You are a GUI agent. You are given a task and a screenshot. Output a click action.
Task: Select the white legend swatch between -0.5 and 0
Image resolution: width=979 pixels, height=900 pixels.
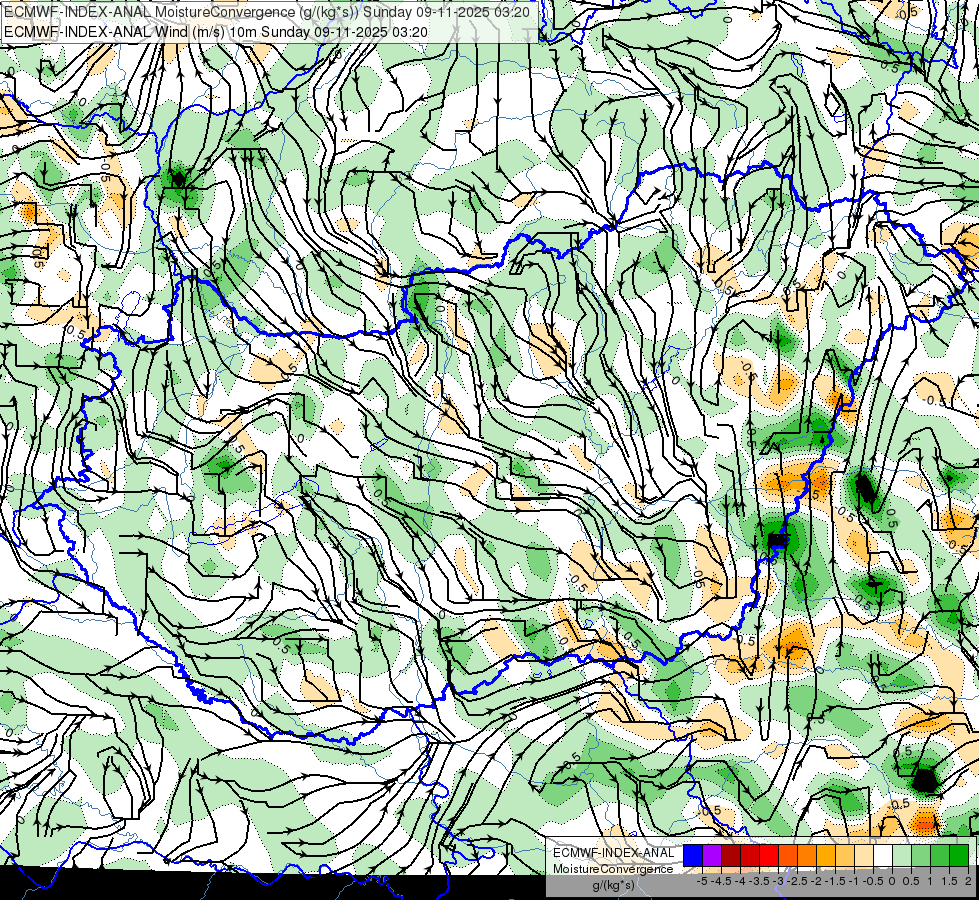pyautogui.click(x=883, y=856)
